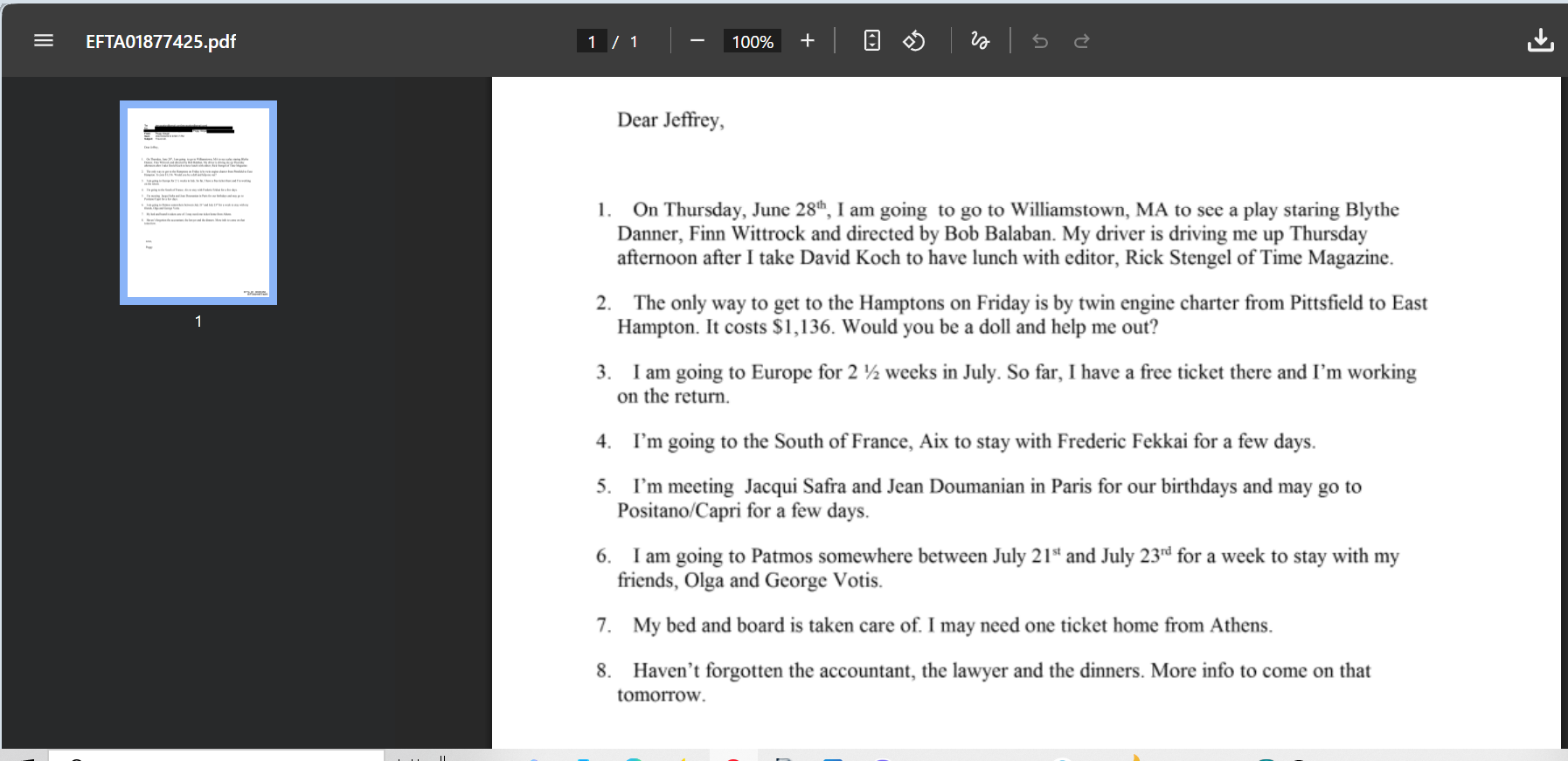Click the undo arrow in the toolbar
The width and height of the screenshot is (1568, 761).
point(1040,41)
